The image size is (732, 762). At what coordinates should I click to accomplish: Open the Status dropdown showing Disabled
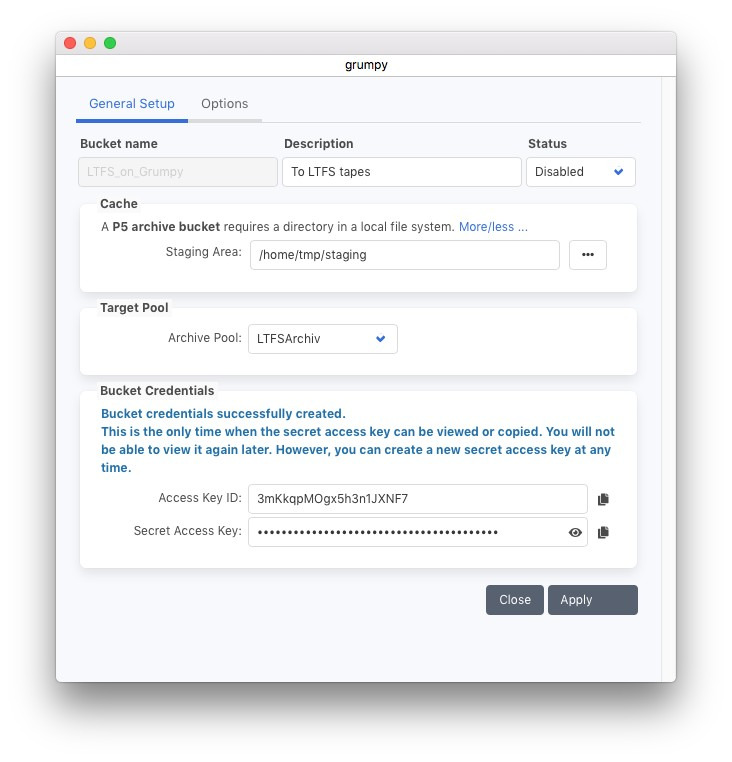click(580, 172)
